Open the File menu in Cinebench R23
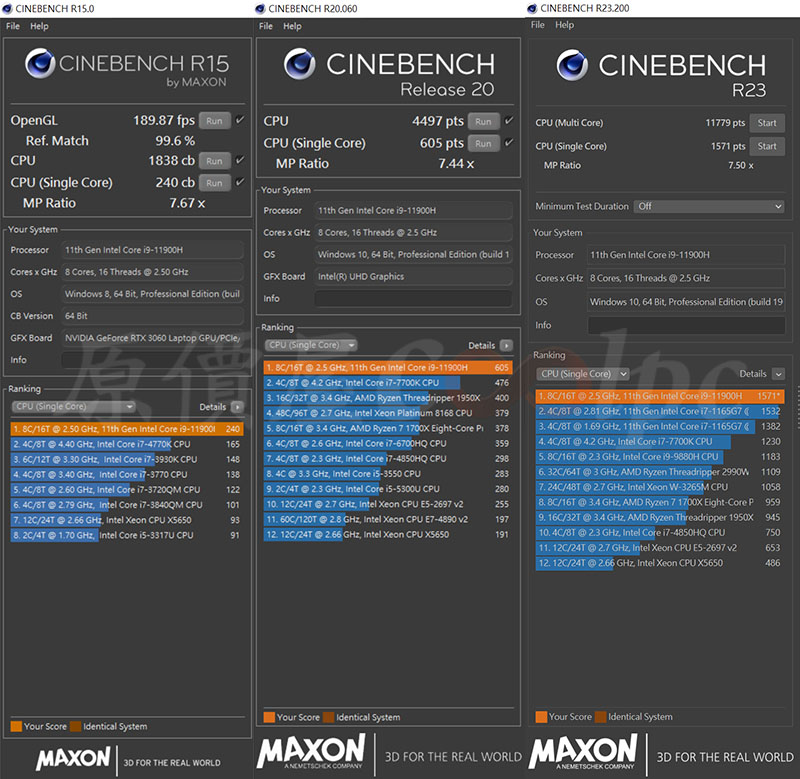800x779 pixels. (x=538, y=24)
